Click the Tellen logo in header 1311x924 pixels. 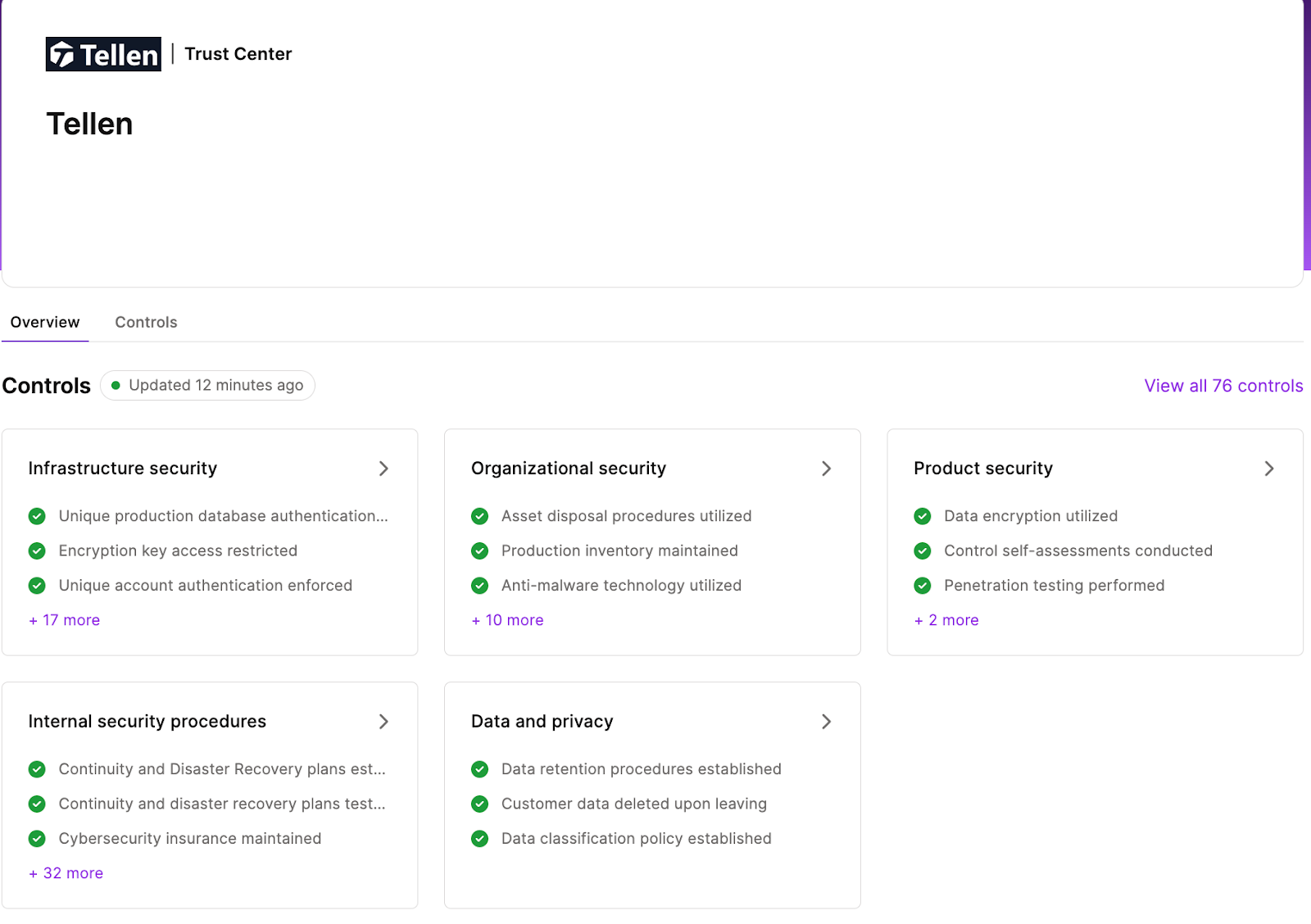tap(103, 54)
